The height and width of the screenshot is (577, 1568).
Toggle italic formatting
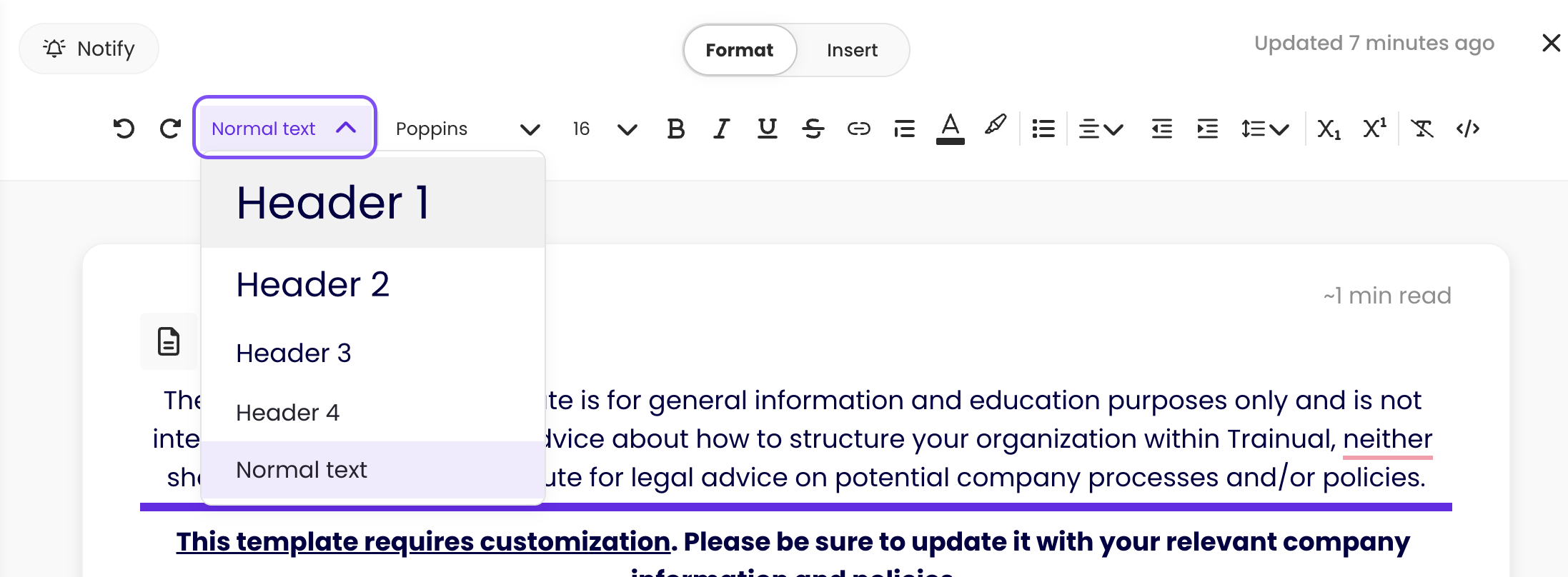click(721, 129)
